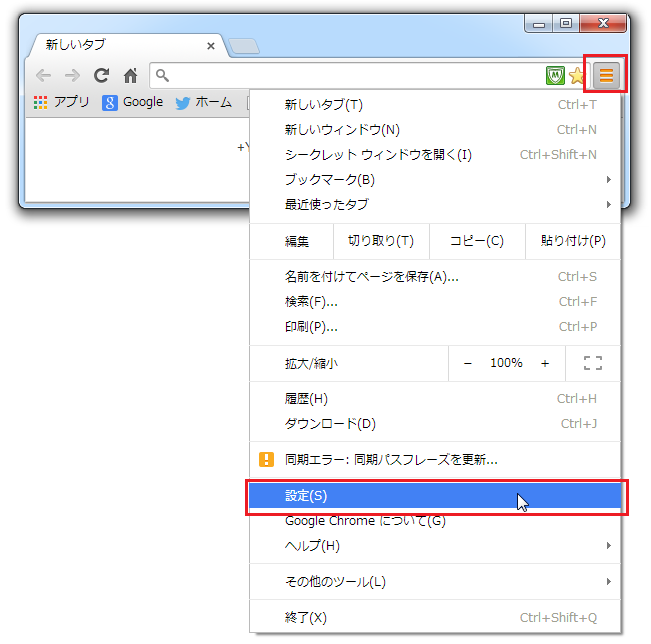
Task: Click the コピー(C) button
Action: (x=477, y=241)
